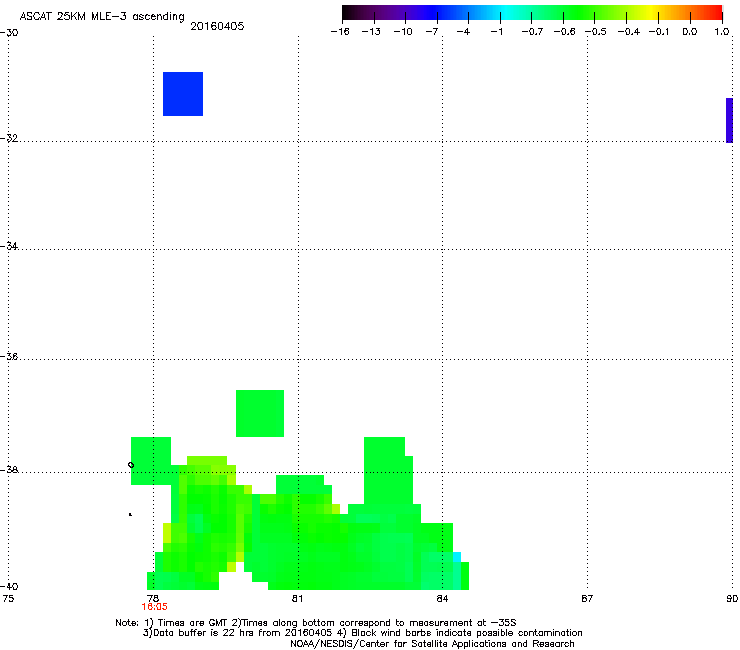Click the colorbar label '-0.5'
The height and width of the screenshot is (650, 740).
tap(596, 32)
